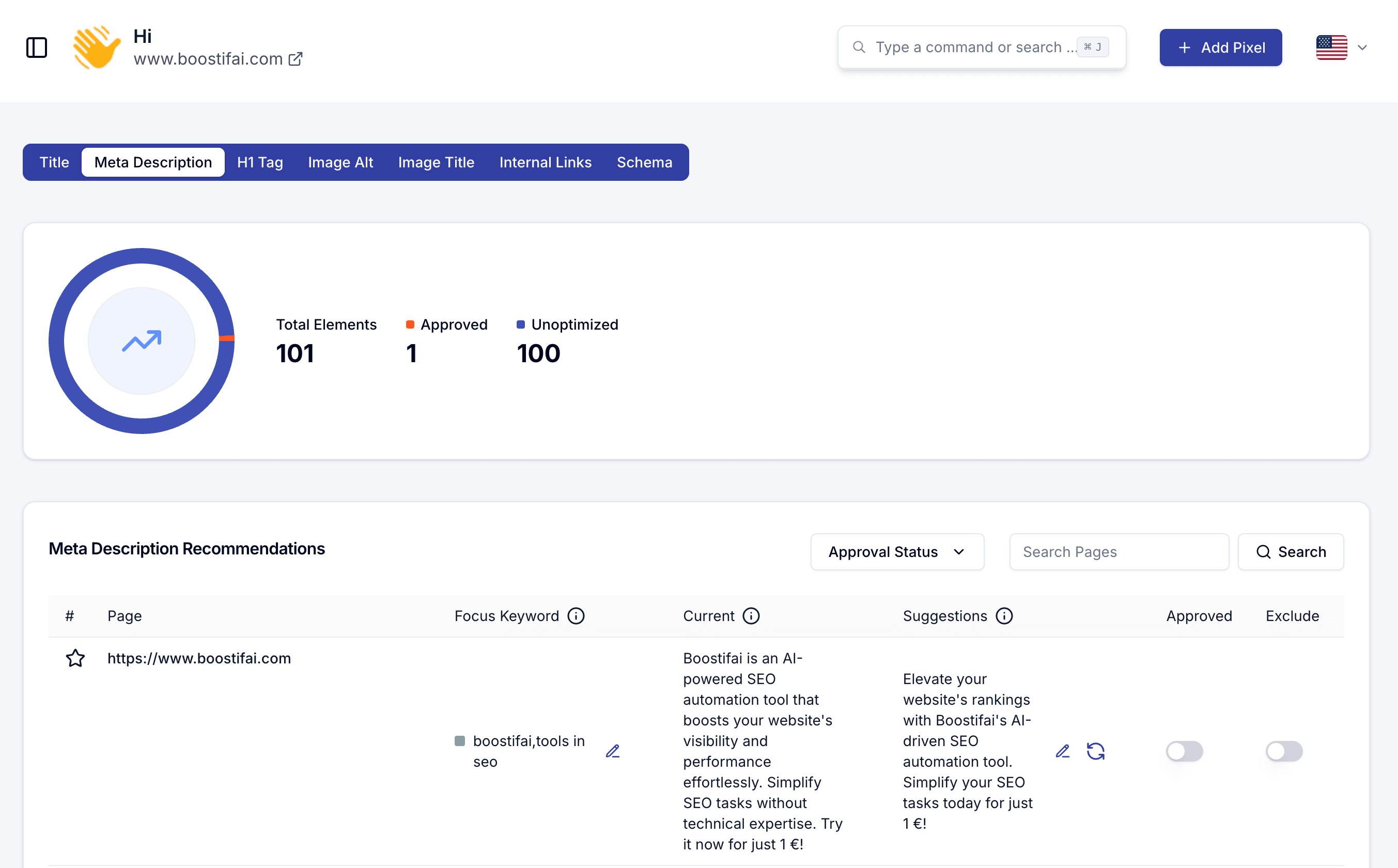Click the Suggestions column info icon
This screenshot has width=1398, height=868.
[x=1004, y=616]
